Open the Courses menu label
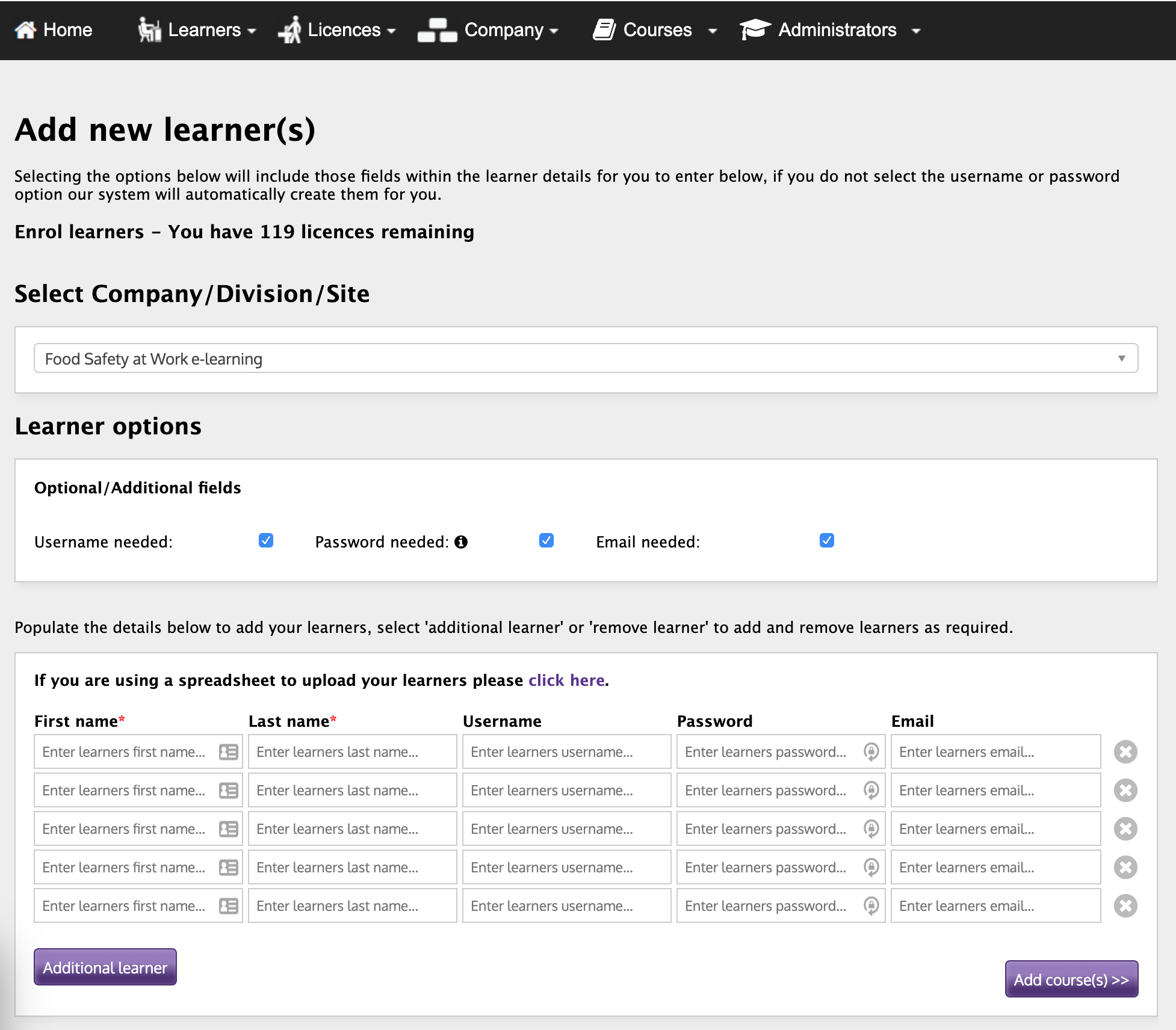 [658, 29]
